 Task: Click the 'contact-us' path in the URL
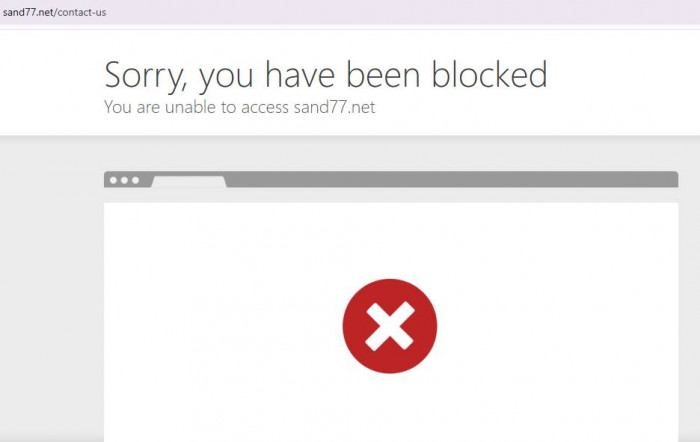(82, 13)
